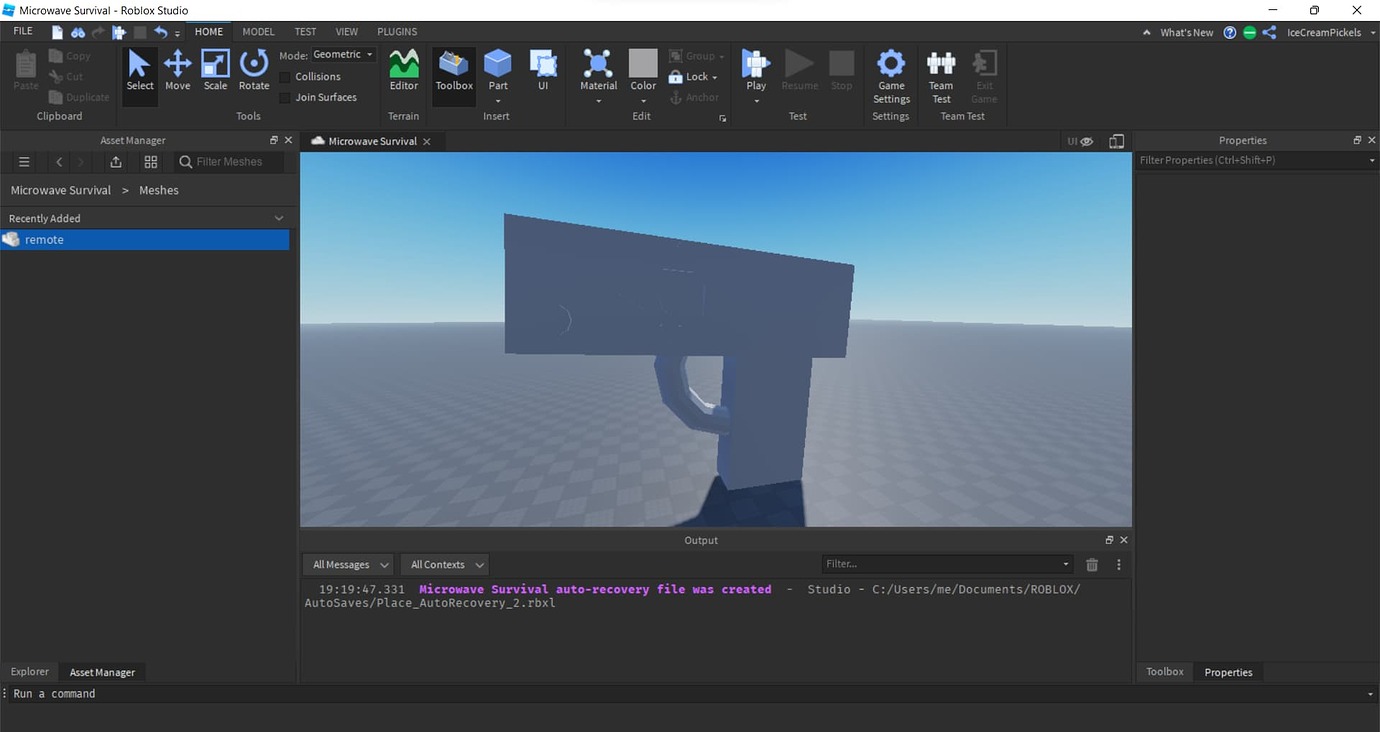
Task: Toggle UI visibility above the viewport
Action: pos(1077,141)
